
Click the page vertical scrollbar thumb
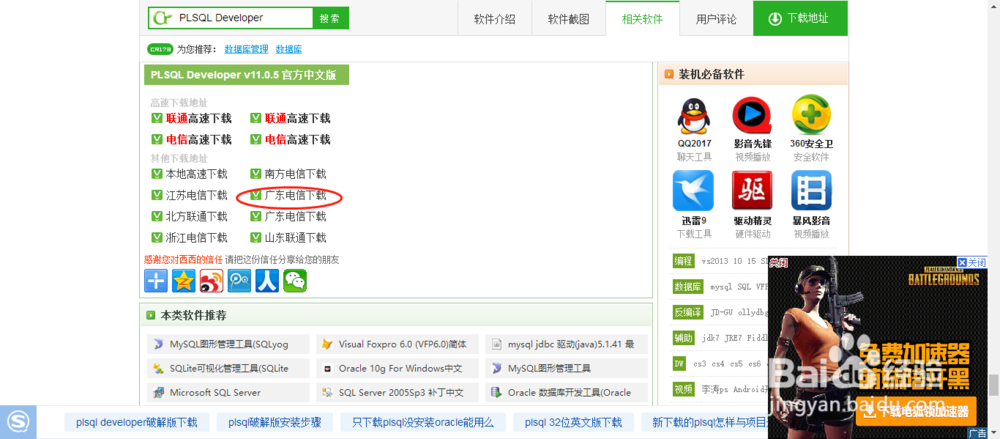coord(992,385)
